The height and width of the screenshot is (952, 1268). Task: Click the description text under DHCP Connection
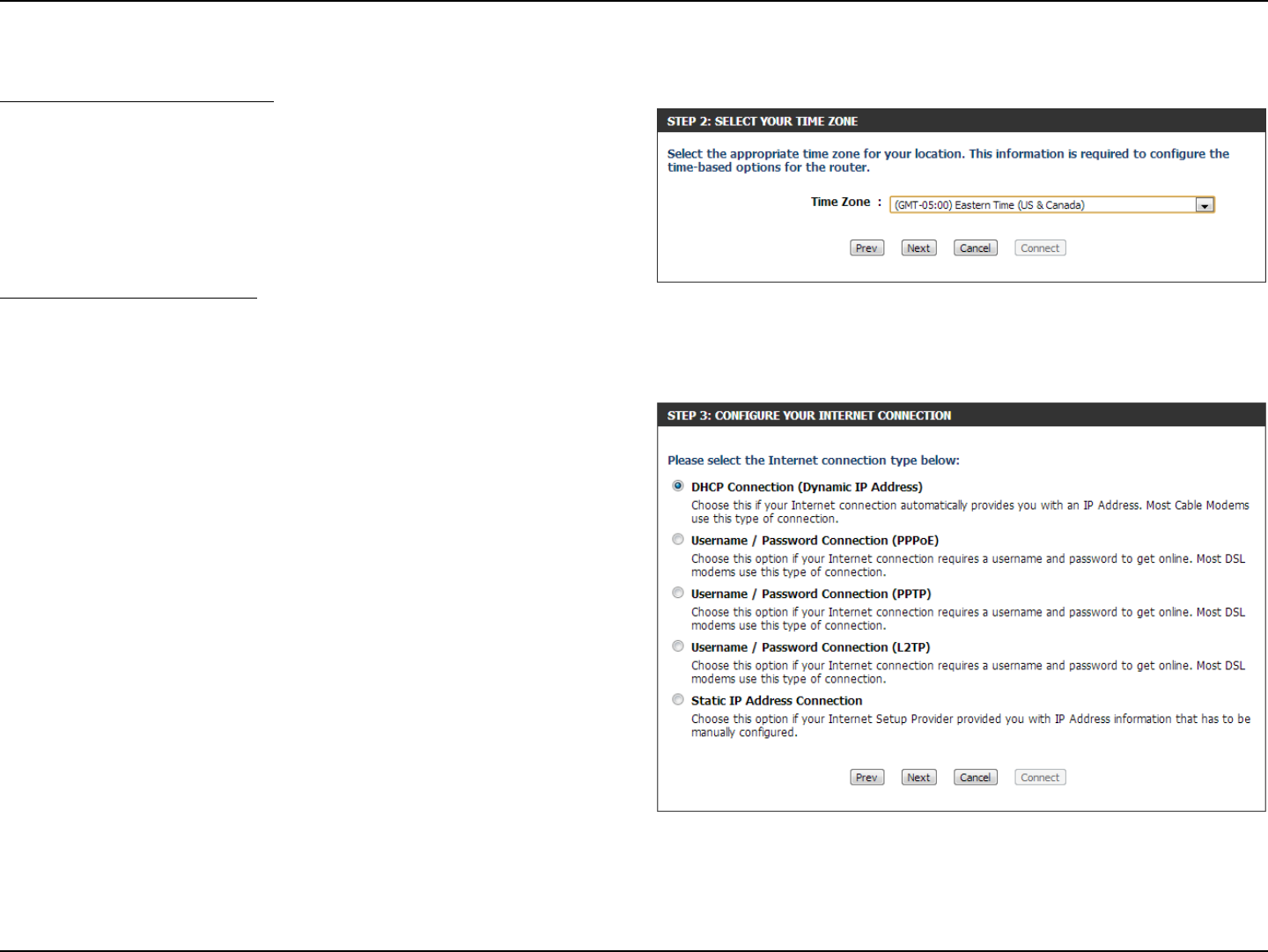coord(970,512)
